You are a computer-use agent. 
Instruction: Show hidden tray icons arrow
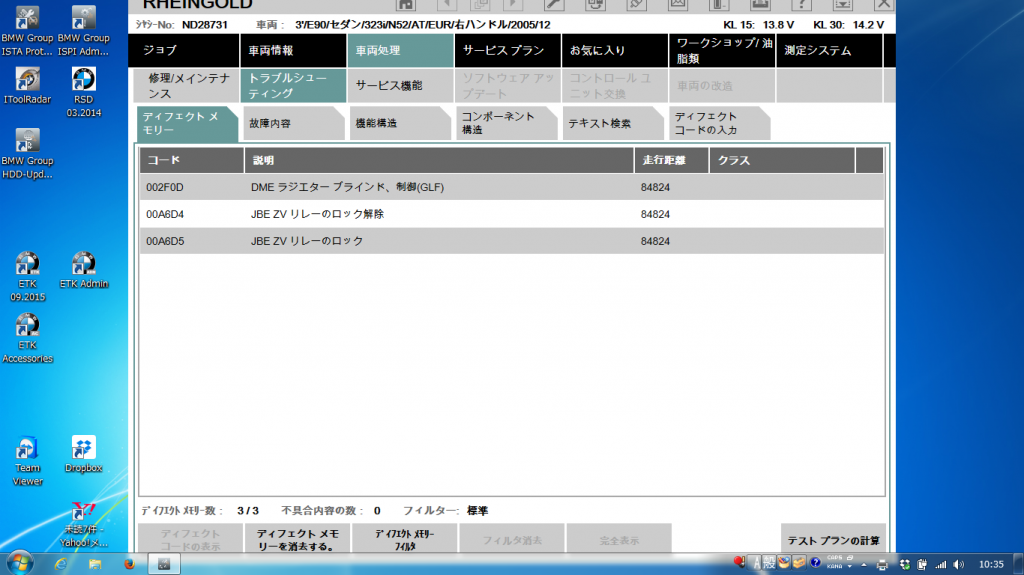click(864, 565)
